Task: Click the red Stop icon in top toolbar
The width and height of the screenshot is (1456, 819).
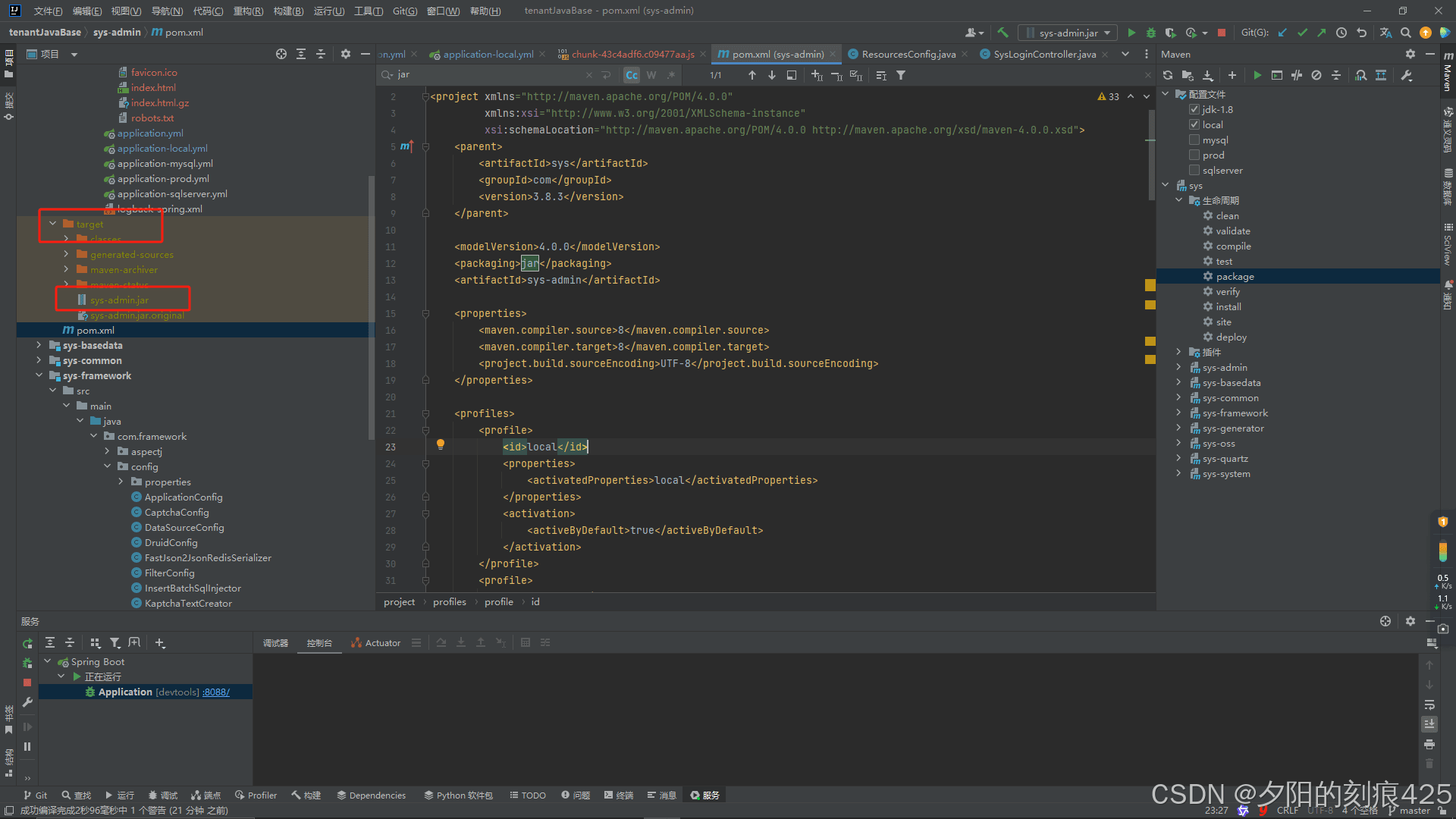Action: 1221,33
